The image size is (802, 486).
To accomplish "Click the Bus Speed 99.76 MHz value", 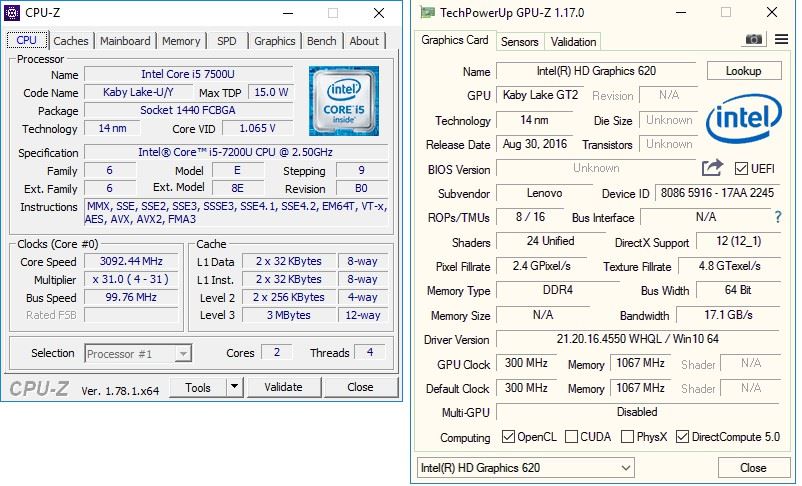I will point(131,297).
